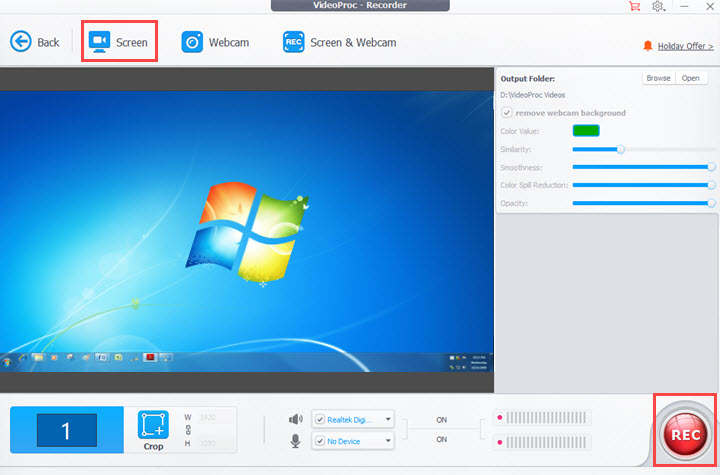Select the Screen recording mode
The width and height of the screenshot is (720, 475).
[118, 42]
